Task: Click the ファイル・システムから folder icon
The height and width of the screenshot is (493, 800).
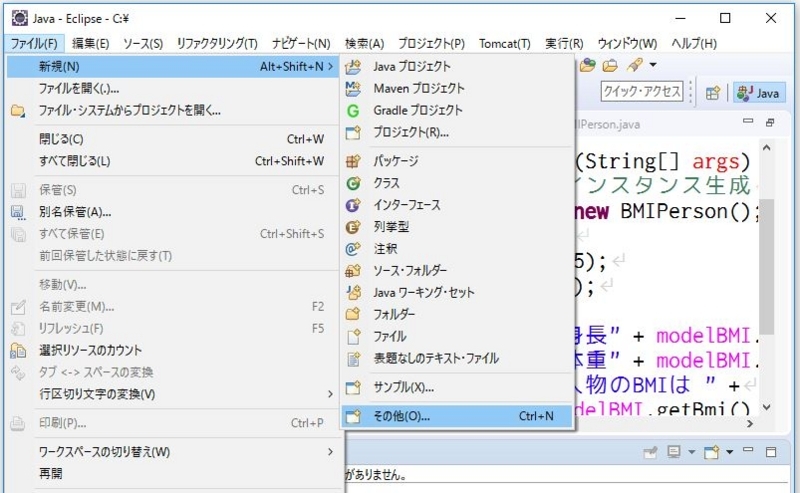Action: 18,111
